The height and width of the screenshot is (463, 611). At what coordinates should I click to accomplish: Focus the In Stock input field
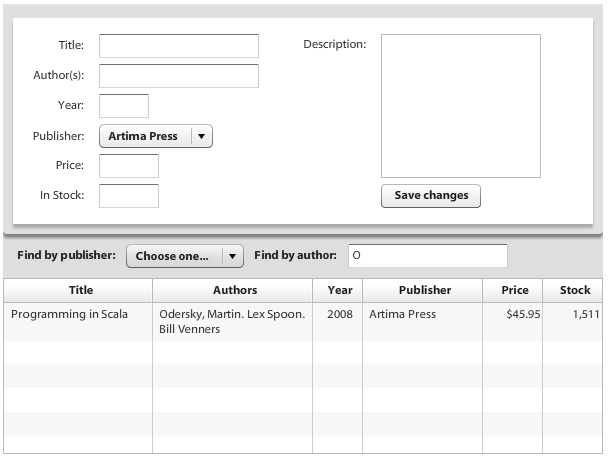[129, 196]
